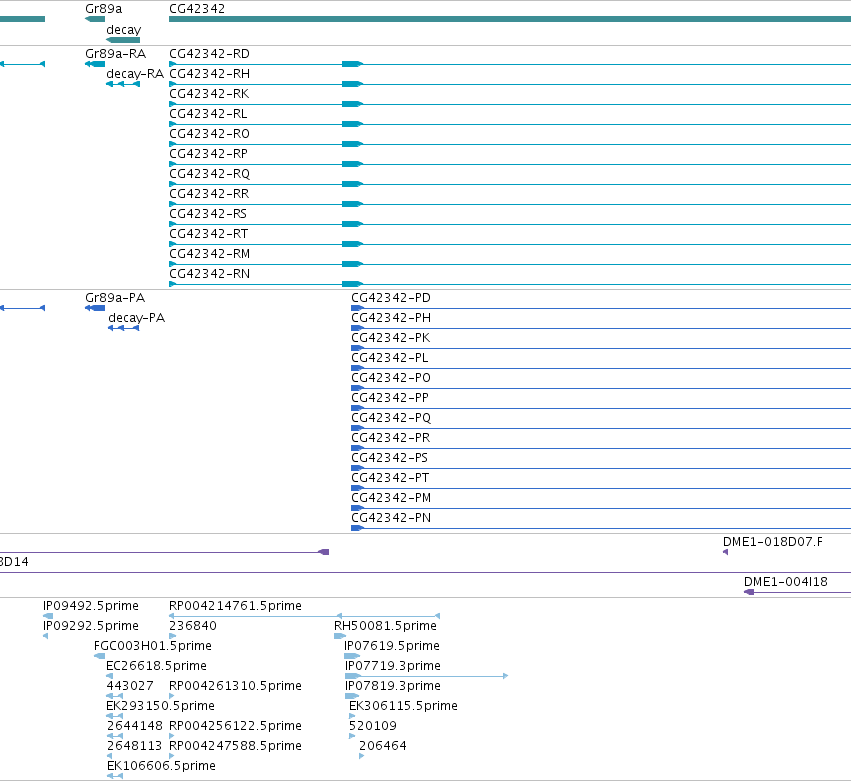Viewport: 851px width, 781px height.
Task: Click transcript CG42342-RP
Action: 208,154
